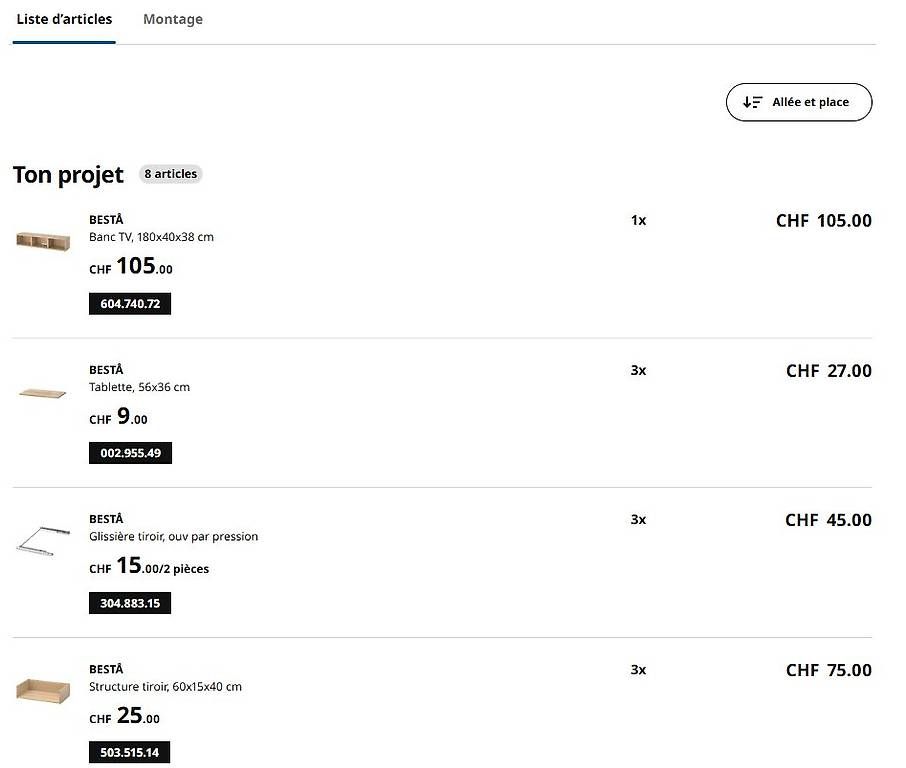
Task: Click the 3x quantity for Glissière tiroir
Action: pos(638,520)
